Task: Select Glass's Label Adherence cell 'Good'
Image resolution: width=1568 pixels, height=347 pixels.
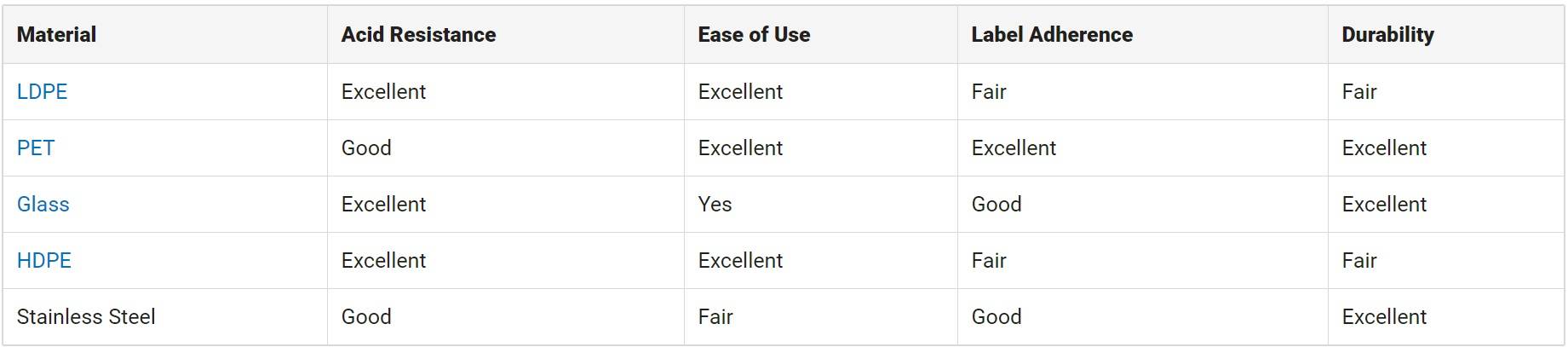Action: pyautogui.click(x=997, y=204)
